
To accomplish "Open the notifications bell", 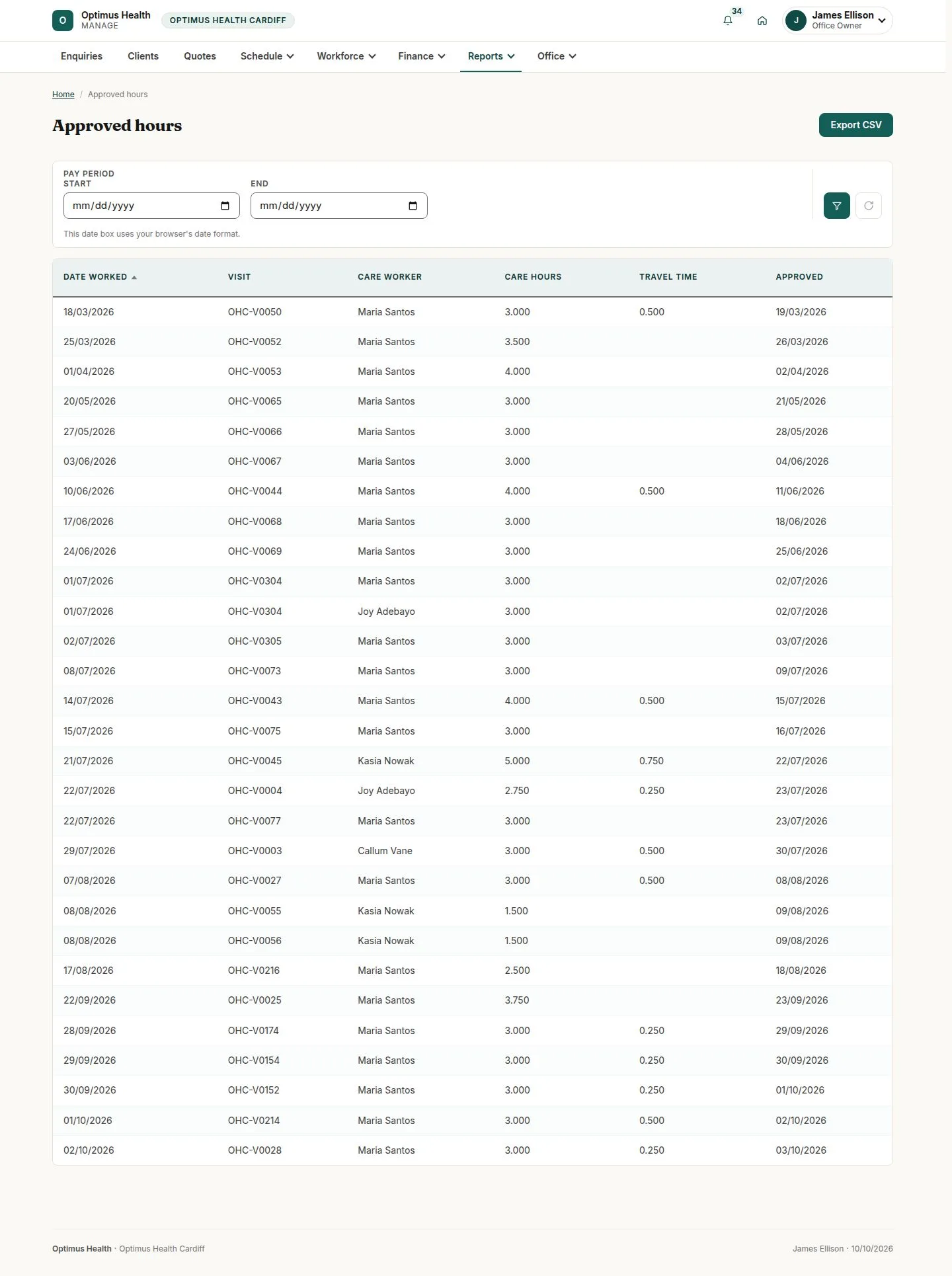I will pyautogui.click(x=728, y=20).
